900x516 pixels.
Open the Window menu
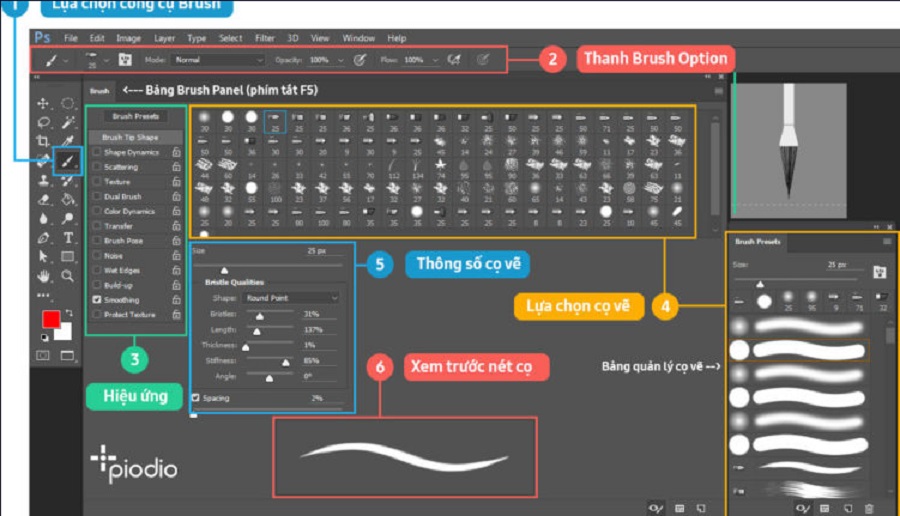[358, 38]
